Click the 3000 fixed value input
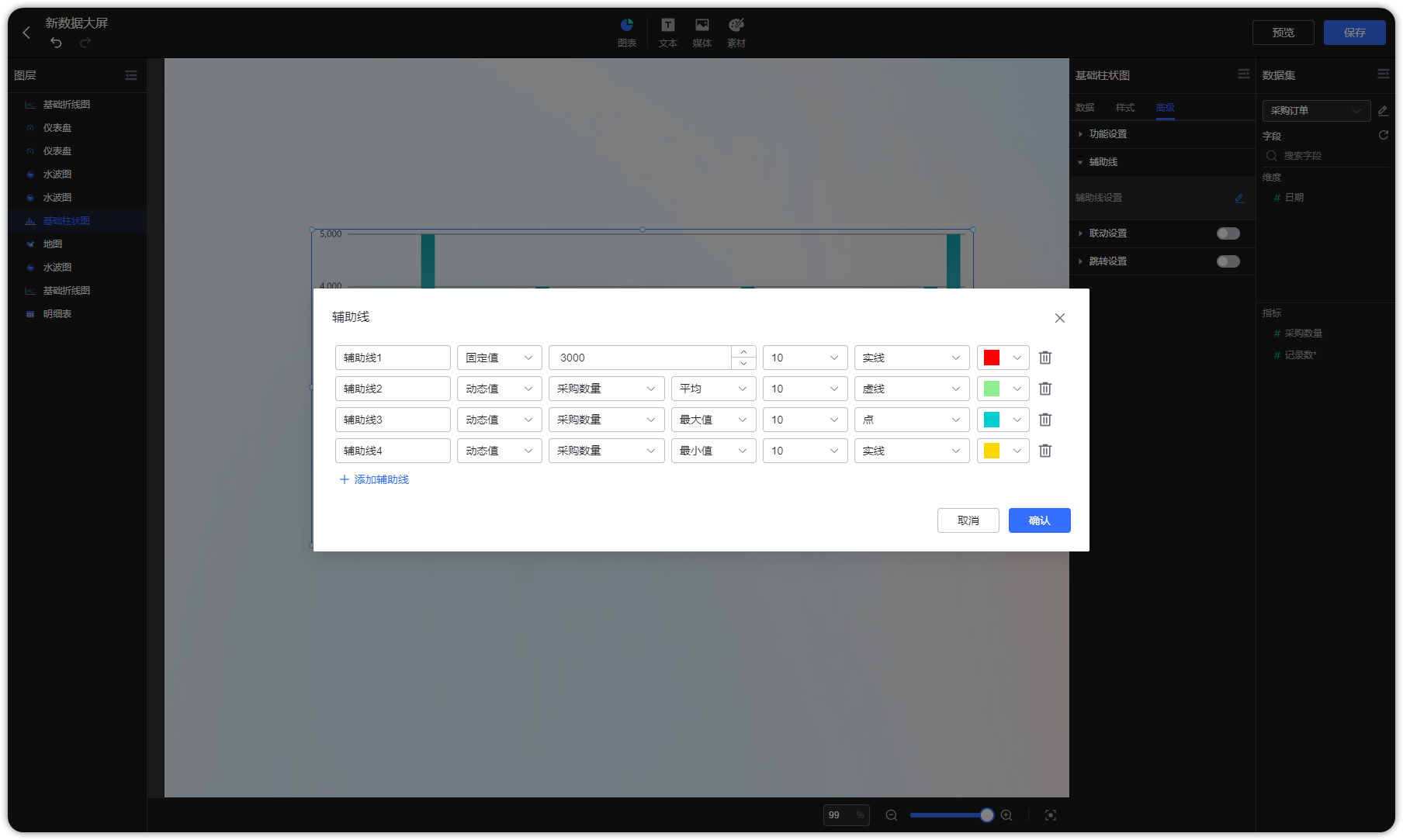Screen dimensions: 1403x840 [640, 358]
